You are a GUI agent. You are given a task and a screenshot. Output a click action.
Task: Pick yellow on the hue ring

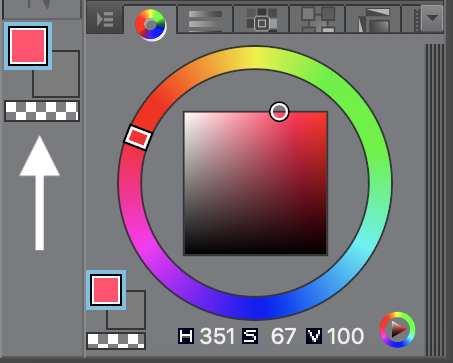click(x=255, y=58)
